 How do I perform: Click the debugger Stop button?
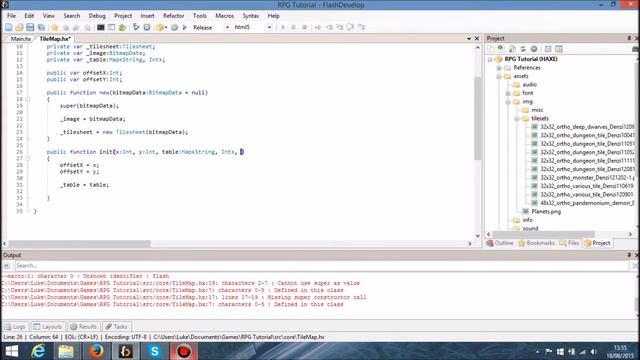point(304,27)
